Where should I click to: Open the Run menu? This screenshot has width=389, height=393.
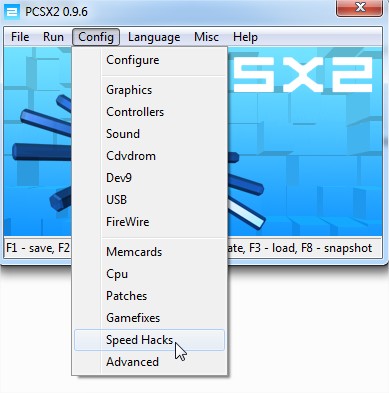coord(53,37)
